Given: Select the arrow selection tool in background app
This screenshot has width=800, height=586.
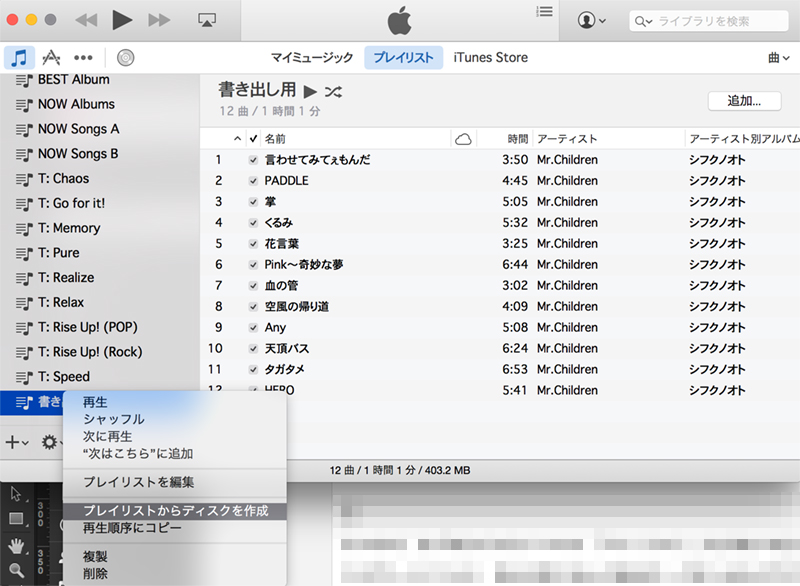Looking at the screenshot, I should click(x=16, y=494).
